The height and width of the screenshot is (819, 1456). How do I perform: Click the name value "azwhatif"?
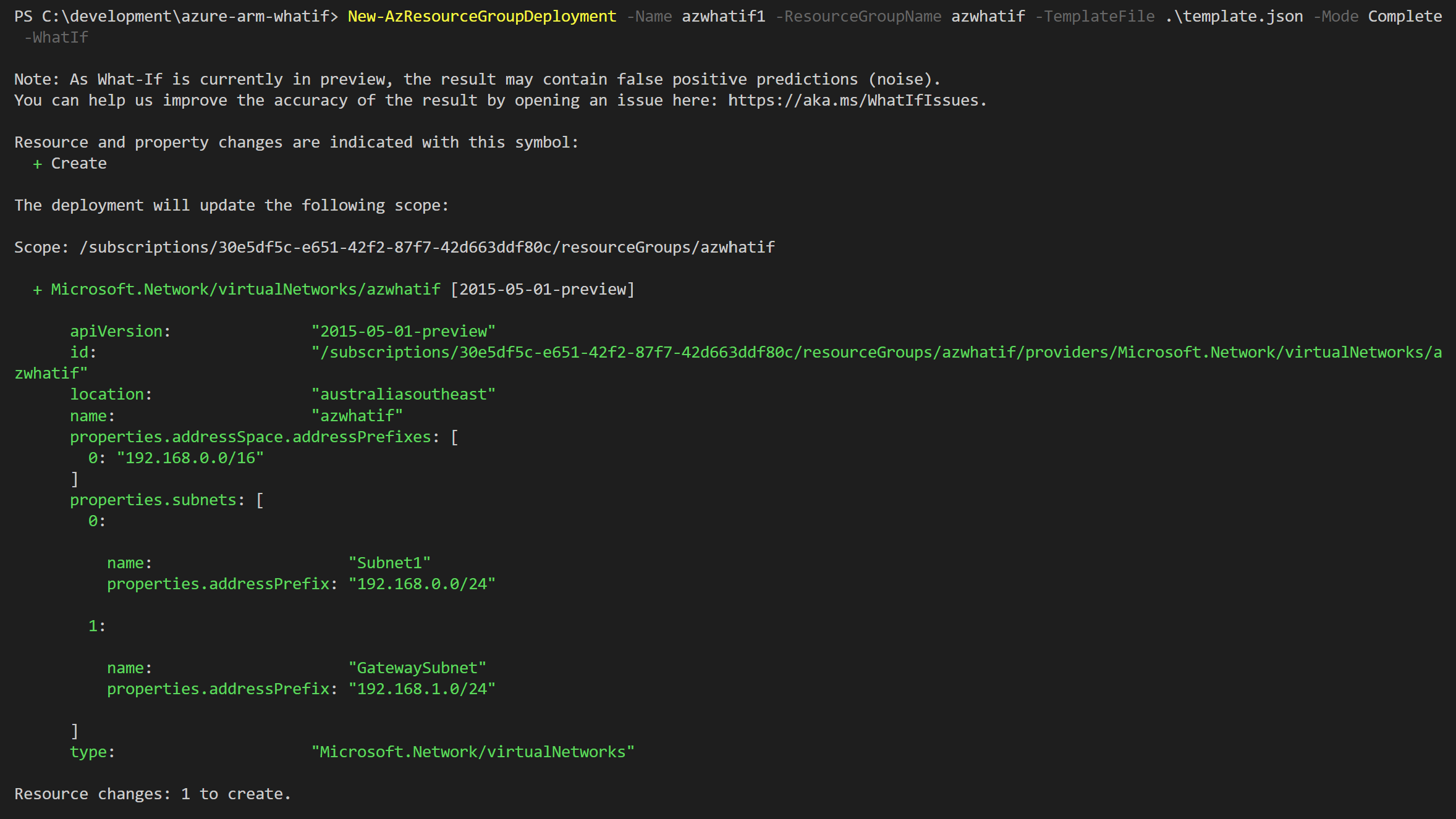357,415
